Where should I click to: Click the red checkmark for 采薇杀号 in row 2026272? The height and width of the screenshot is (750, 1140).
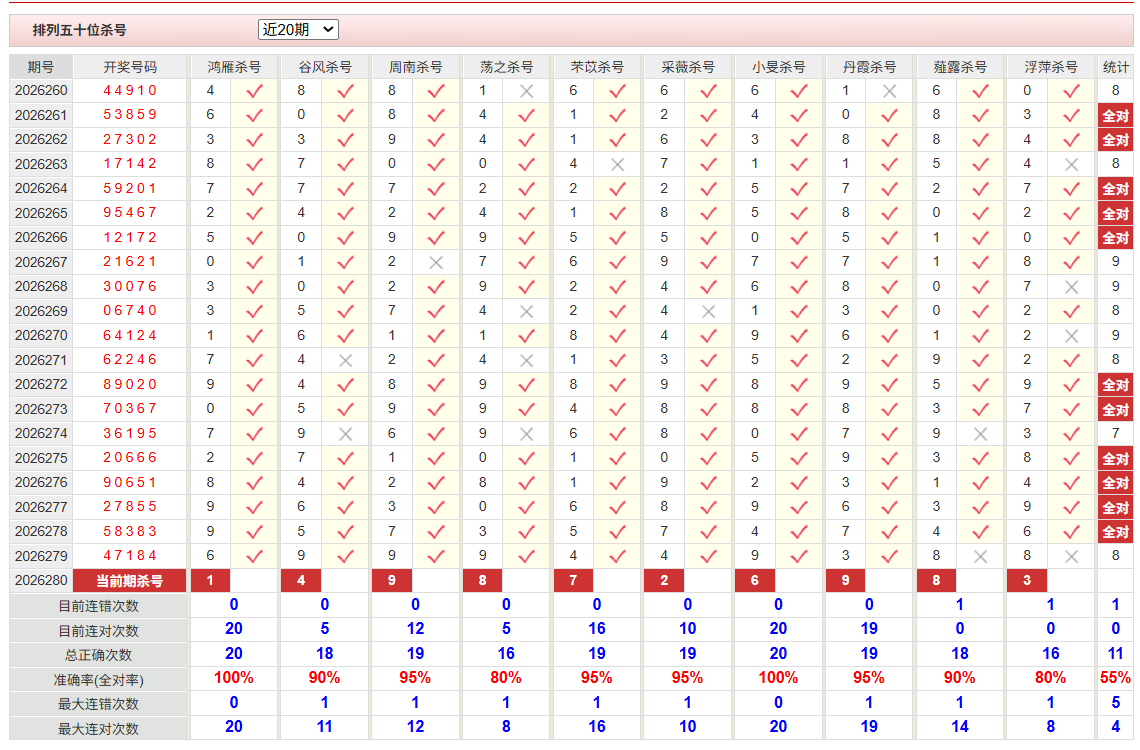pos(708,385)
